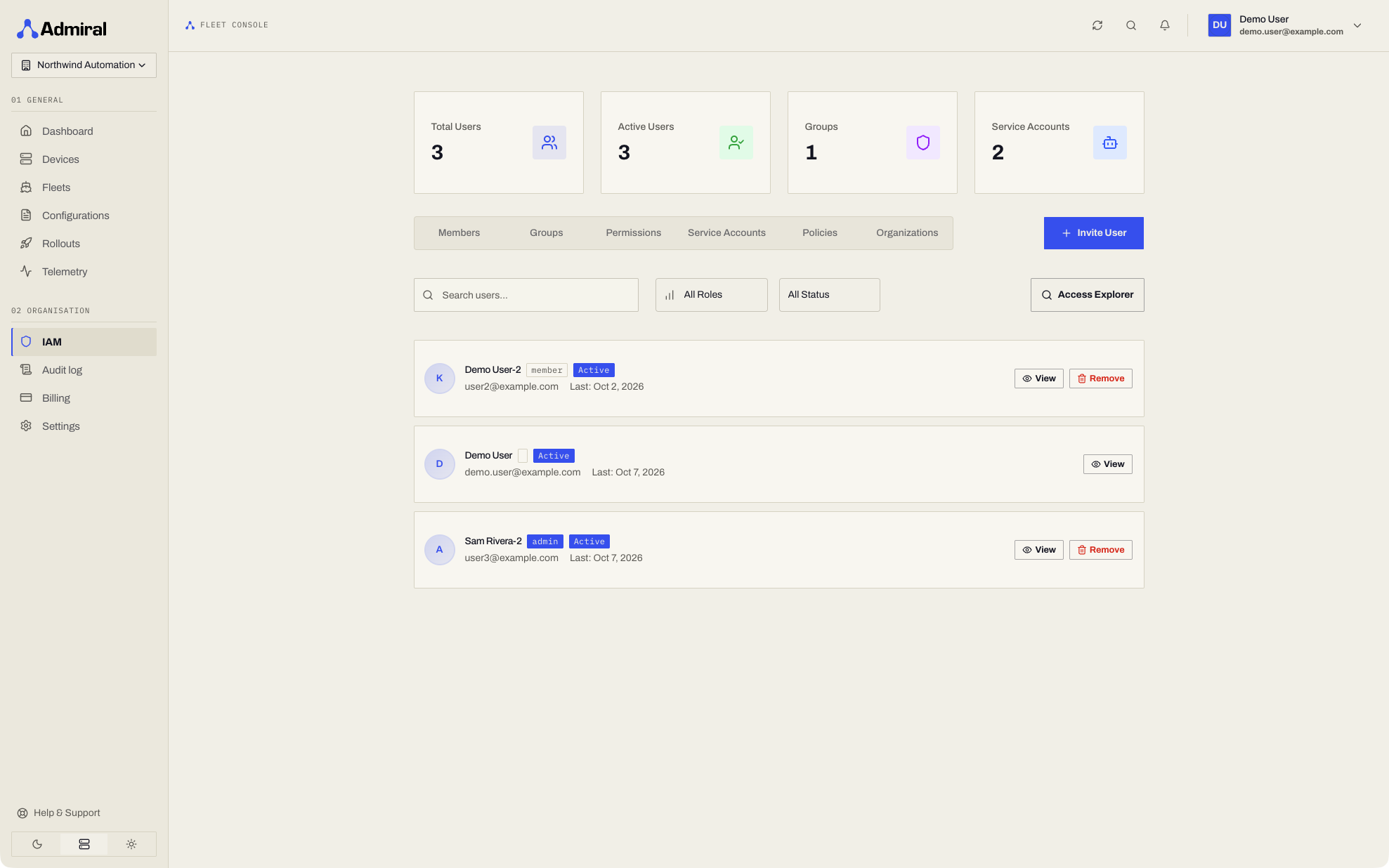The height and width of the screenshot is (868, 1389).
Task: Open the All Status filter dropdown
Action: (829, 295)
